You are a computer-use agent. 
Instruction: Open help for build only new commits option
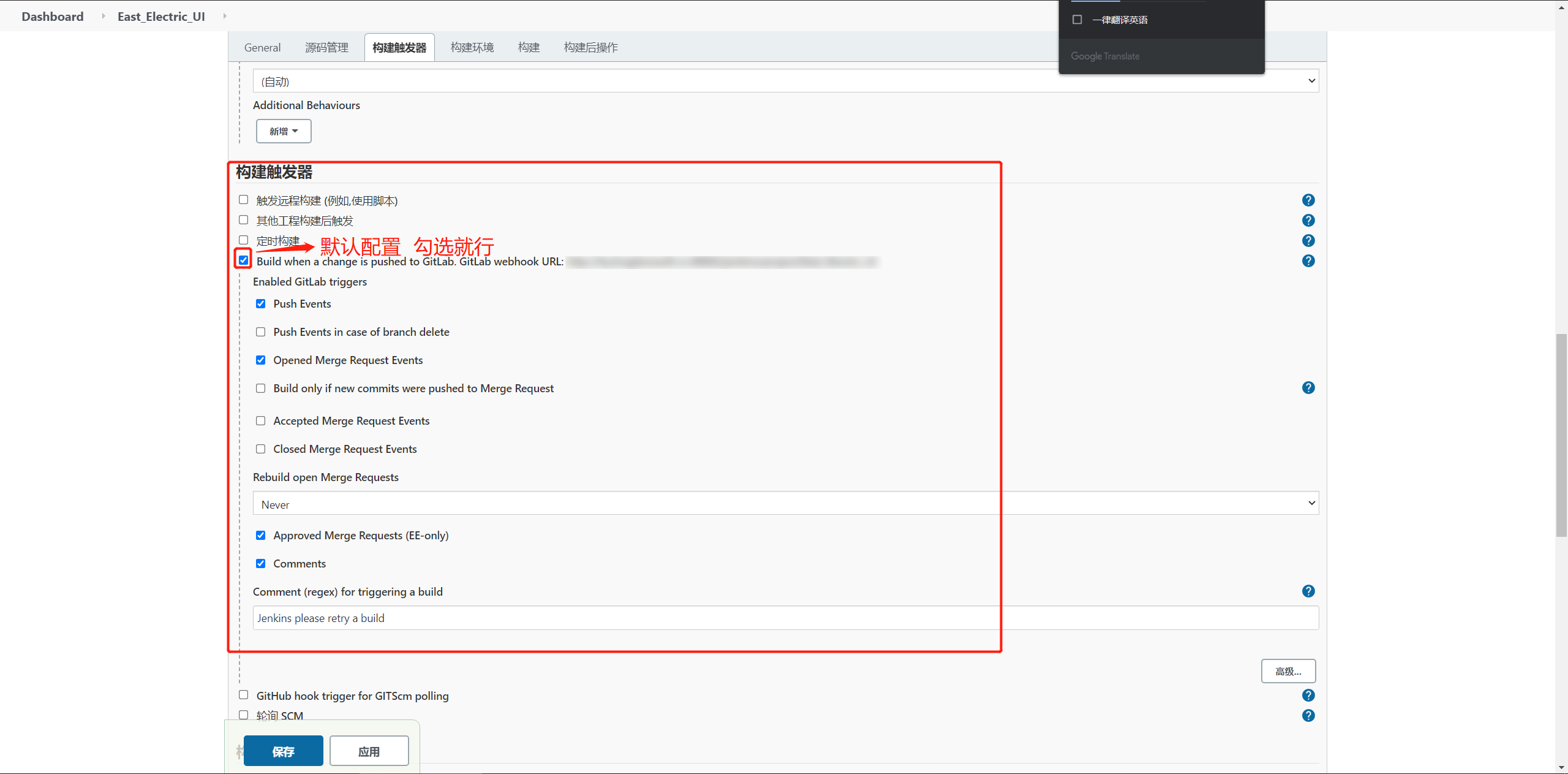1308,388
